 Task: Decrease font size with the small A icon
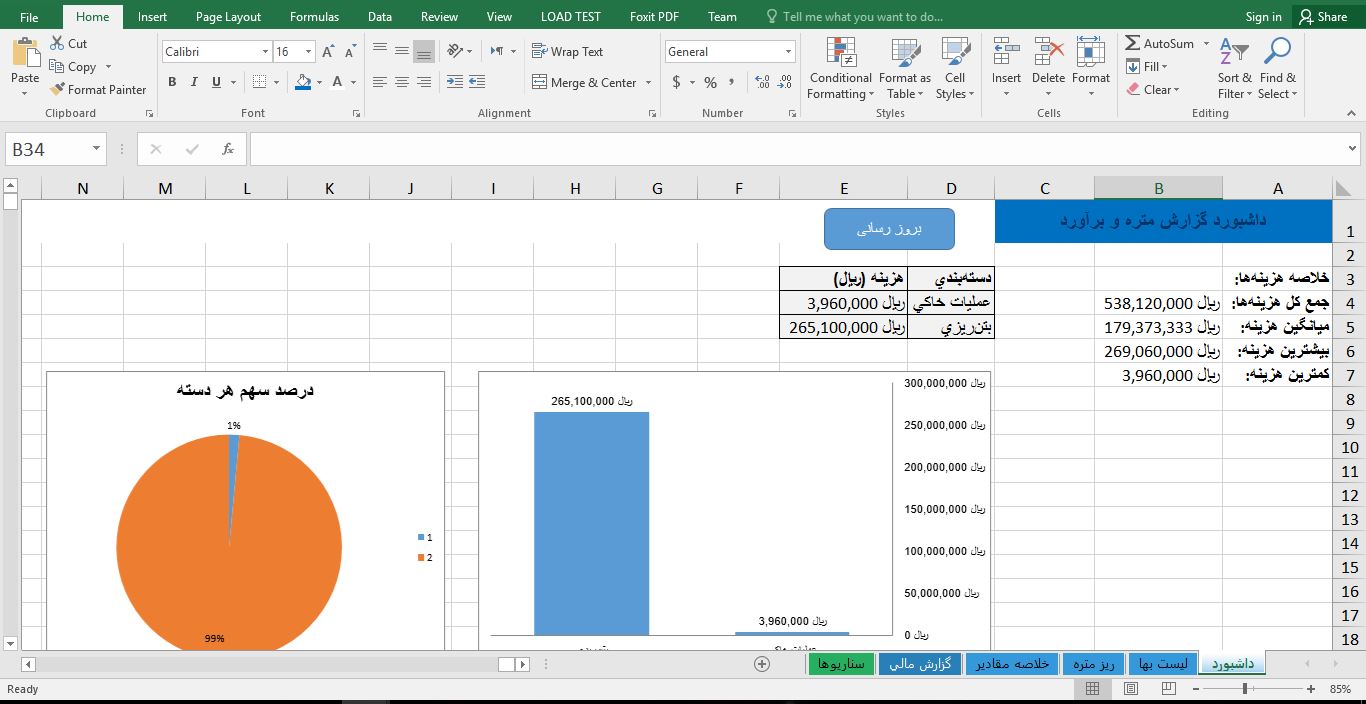(350, 52)
